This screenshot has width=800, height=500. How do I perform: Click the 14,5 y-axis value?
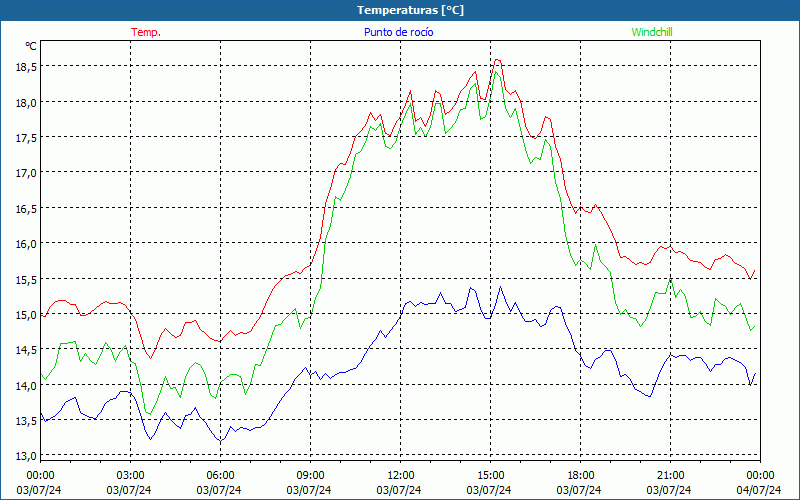(26, 350)
